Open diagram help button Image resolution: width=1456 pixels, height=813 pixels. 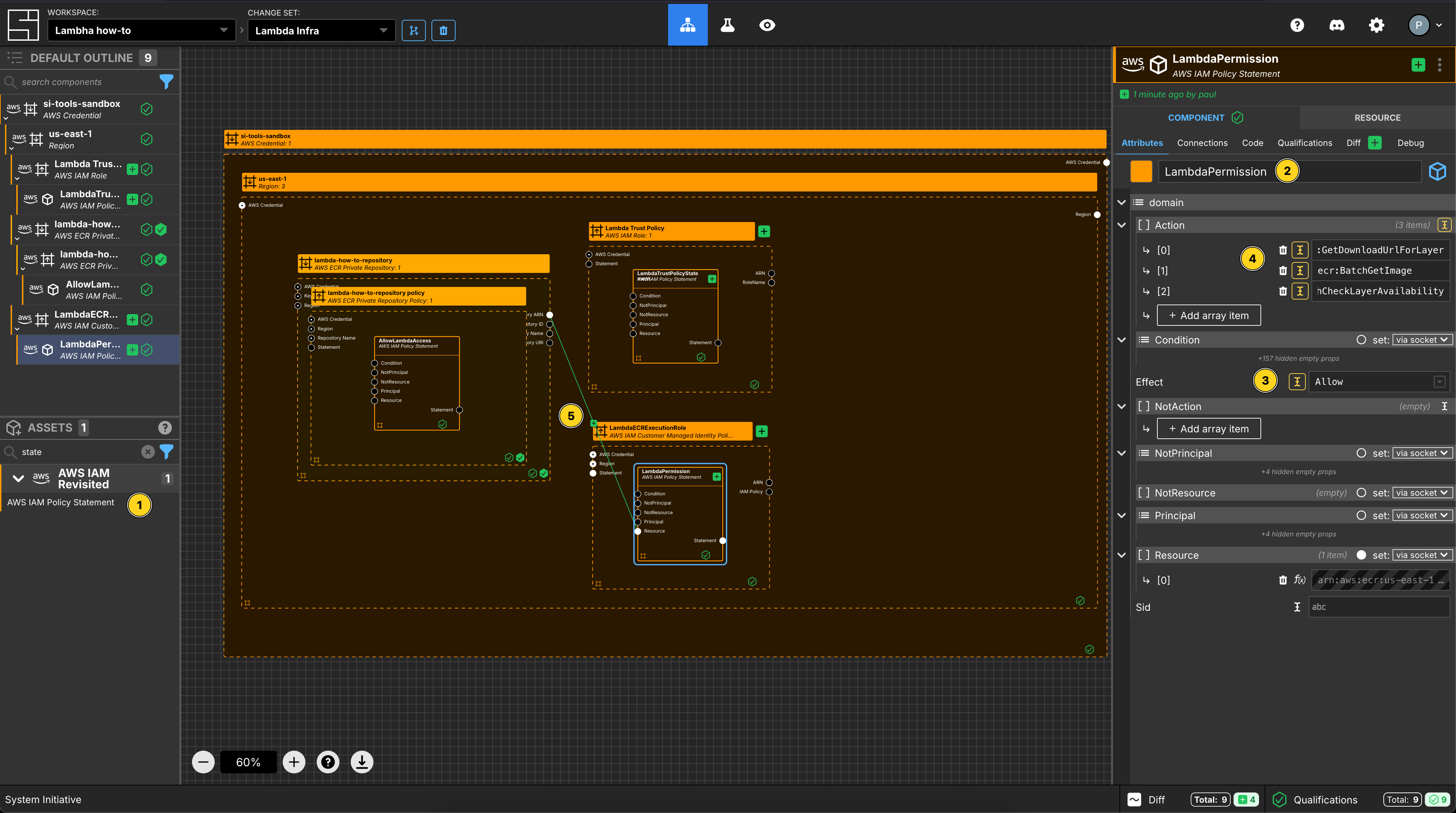(x=328, y=762)
